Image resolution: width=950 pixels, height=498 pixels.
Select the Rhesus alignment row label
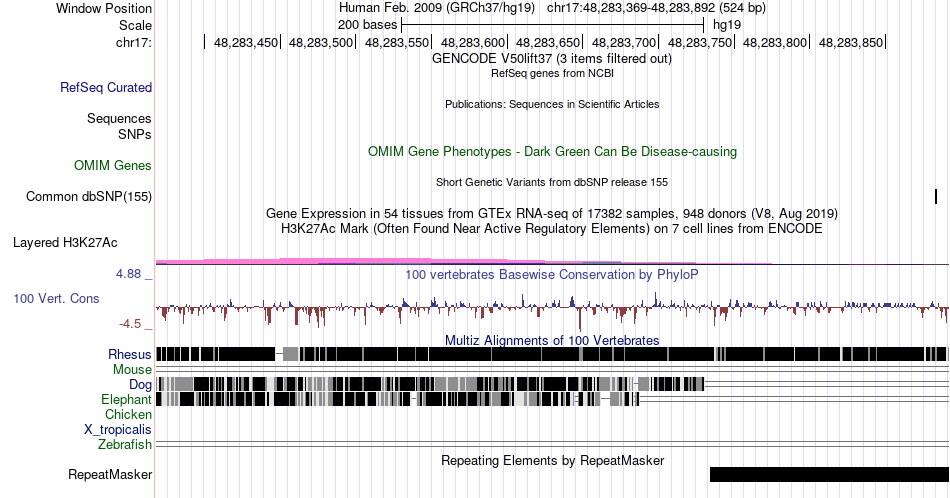click(x=130, y=354)
